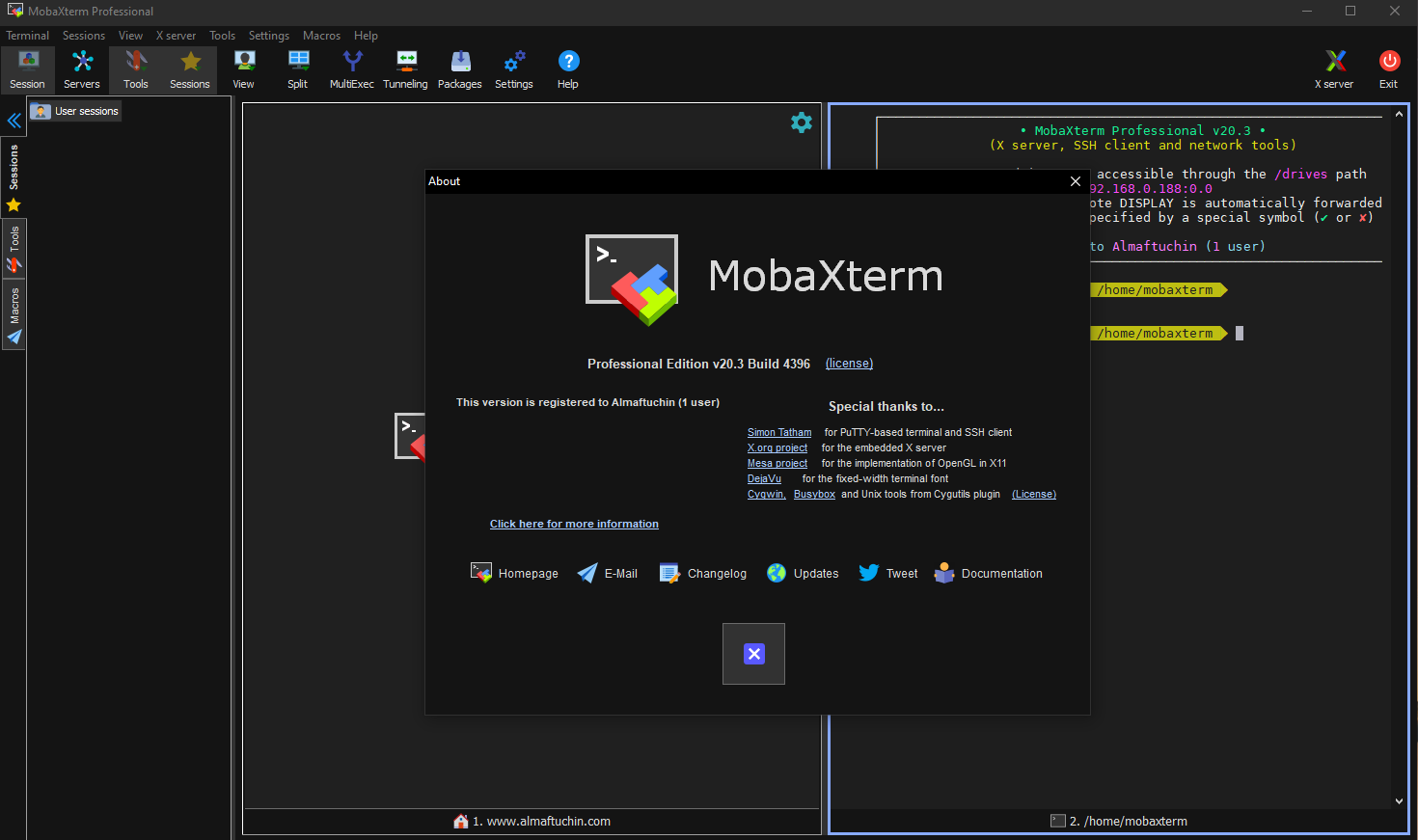Open the Servers toolbar icon
1418x840 pixels.
[x=82, y=70]
